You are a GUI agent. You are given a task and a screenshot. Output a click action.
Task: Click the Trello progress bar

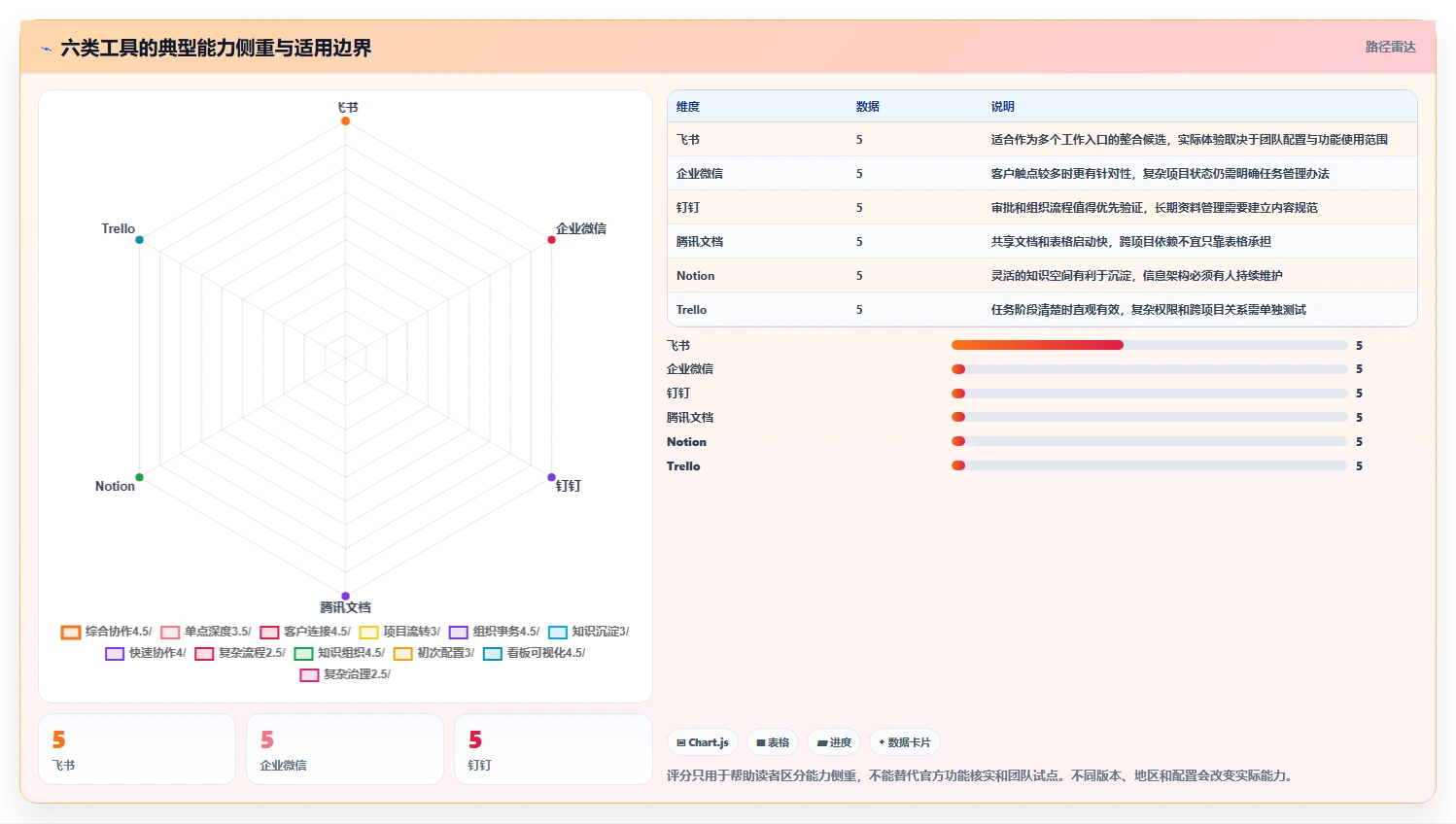[x=1150, y=465]
